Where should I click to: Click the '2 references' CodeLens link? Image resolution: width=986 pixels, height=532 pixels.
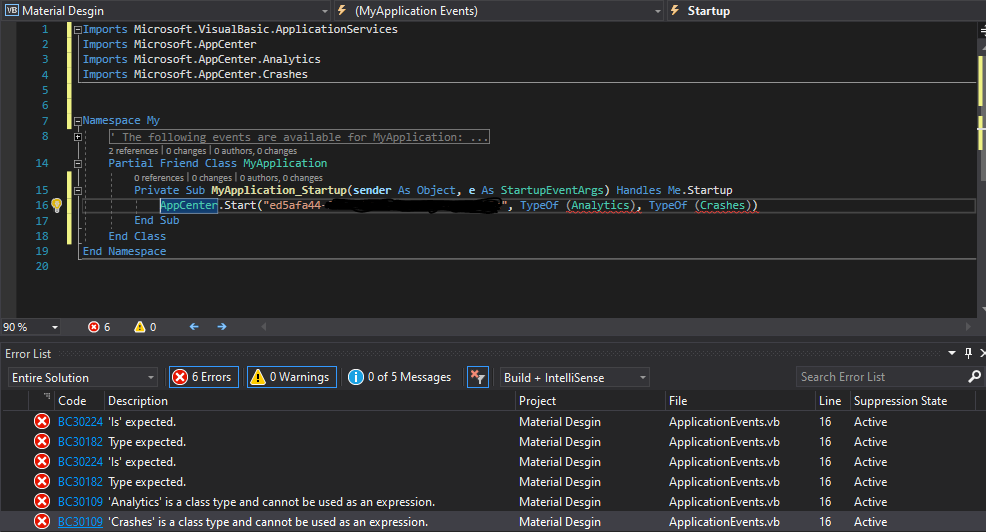coord(133,151)
